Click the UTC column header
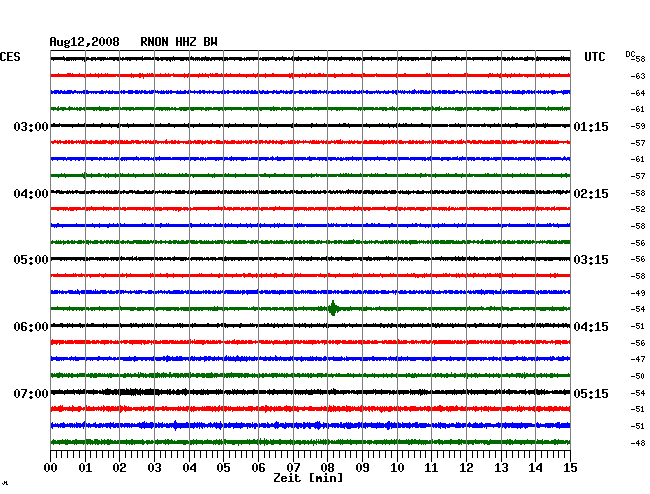650x494 pixels. pos(595,57)
